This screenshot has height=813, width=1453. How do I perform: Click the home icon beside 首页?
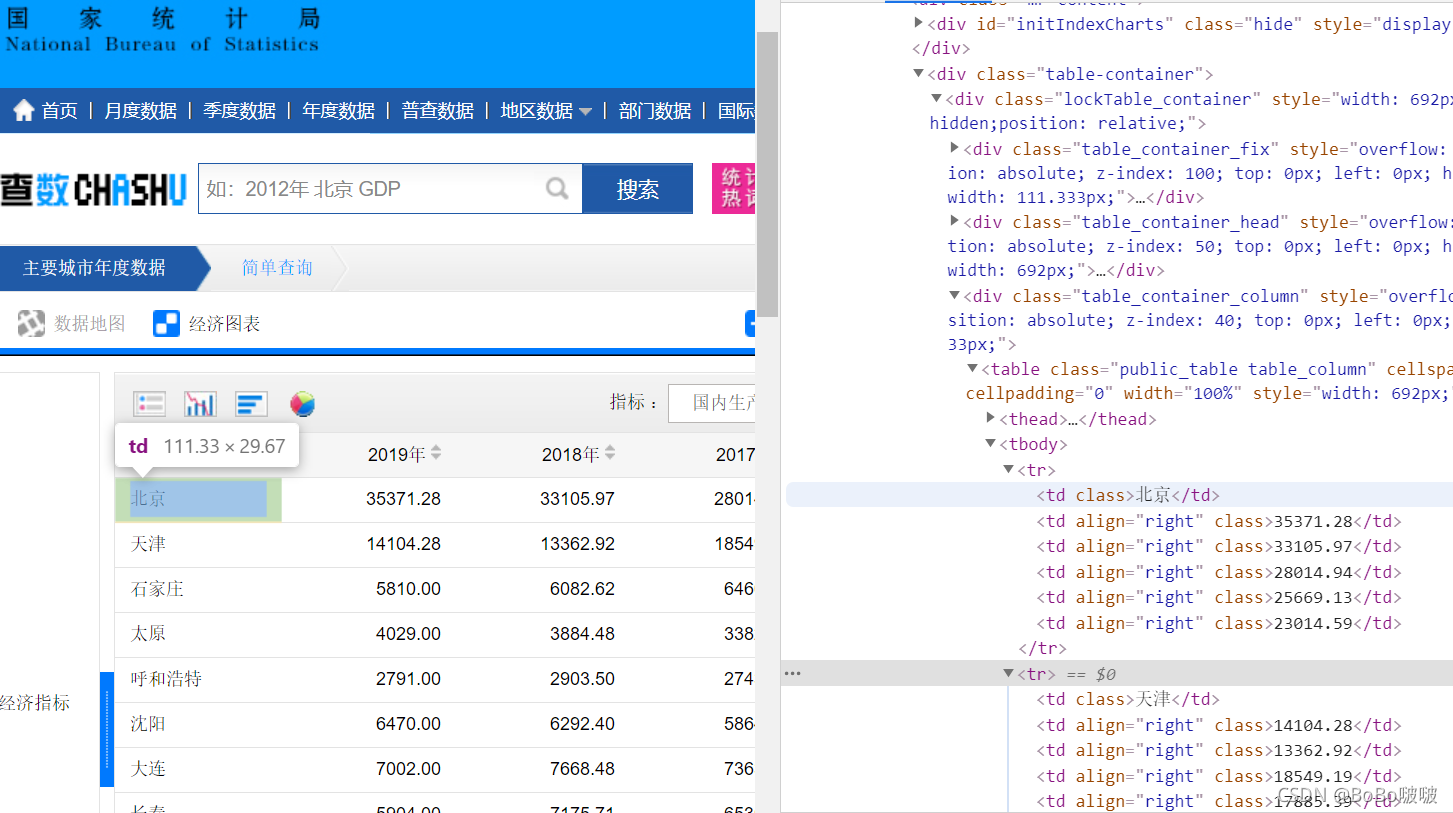[24, 110]
